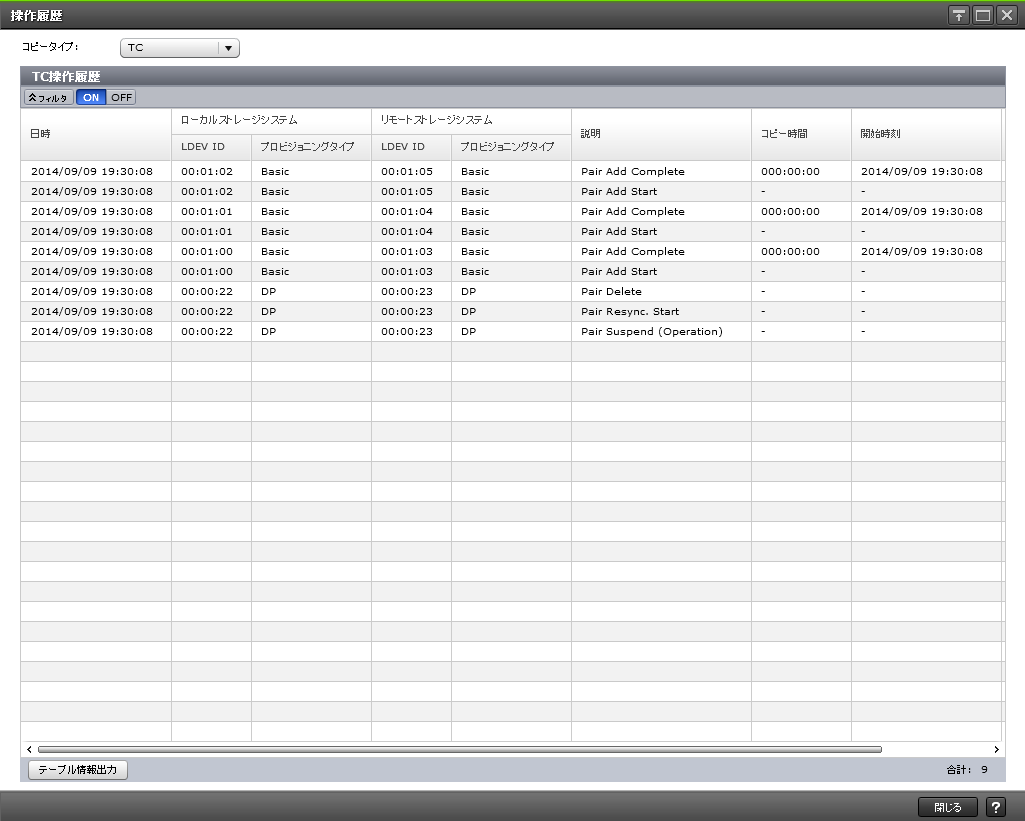Collapse the フィルタ expander button
The width and height of the screenshot is (1025, 821).
[x=48, y=97]
